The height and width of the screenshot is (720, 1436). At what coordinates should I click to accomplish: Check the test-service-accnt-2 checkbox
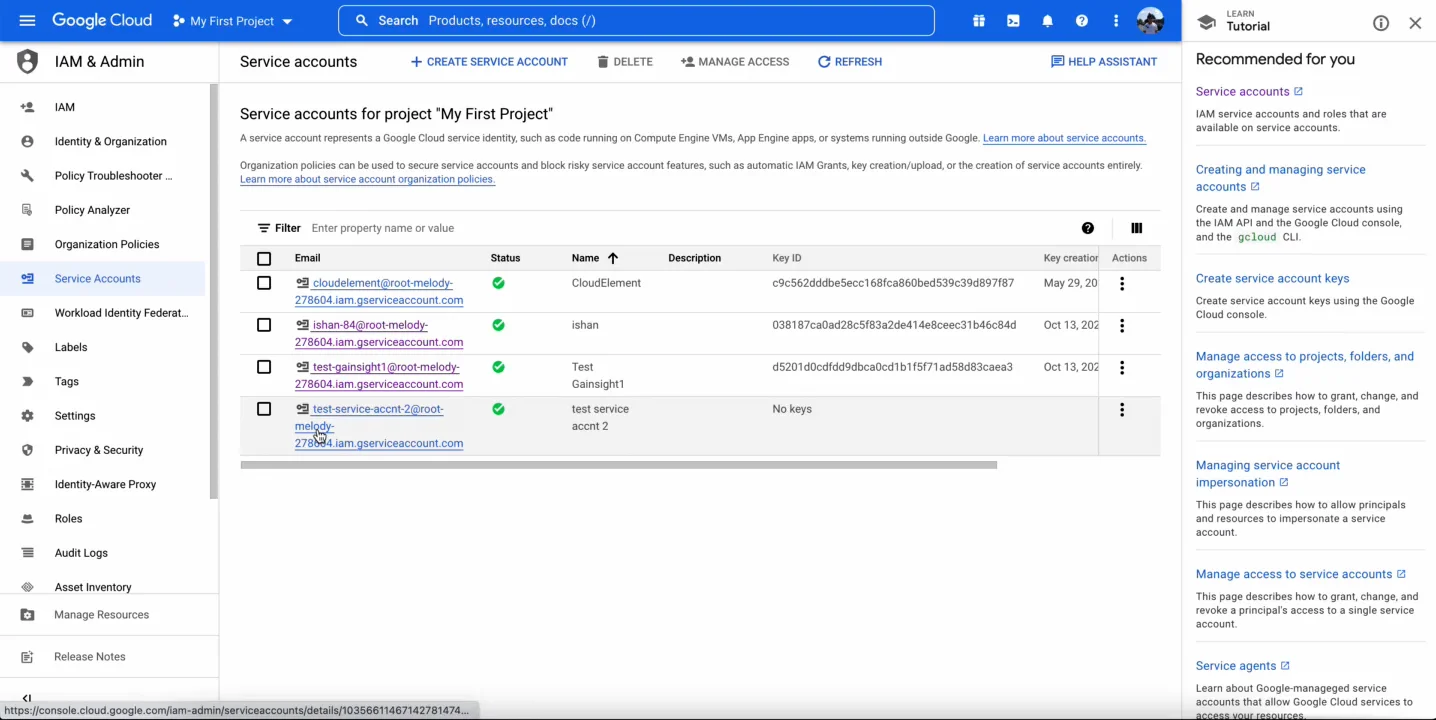point(264,409)
